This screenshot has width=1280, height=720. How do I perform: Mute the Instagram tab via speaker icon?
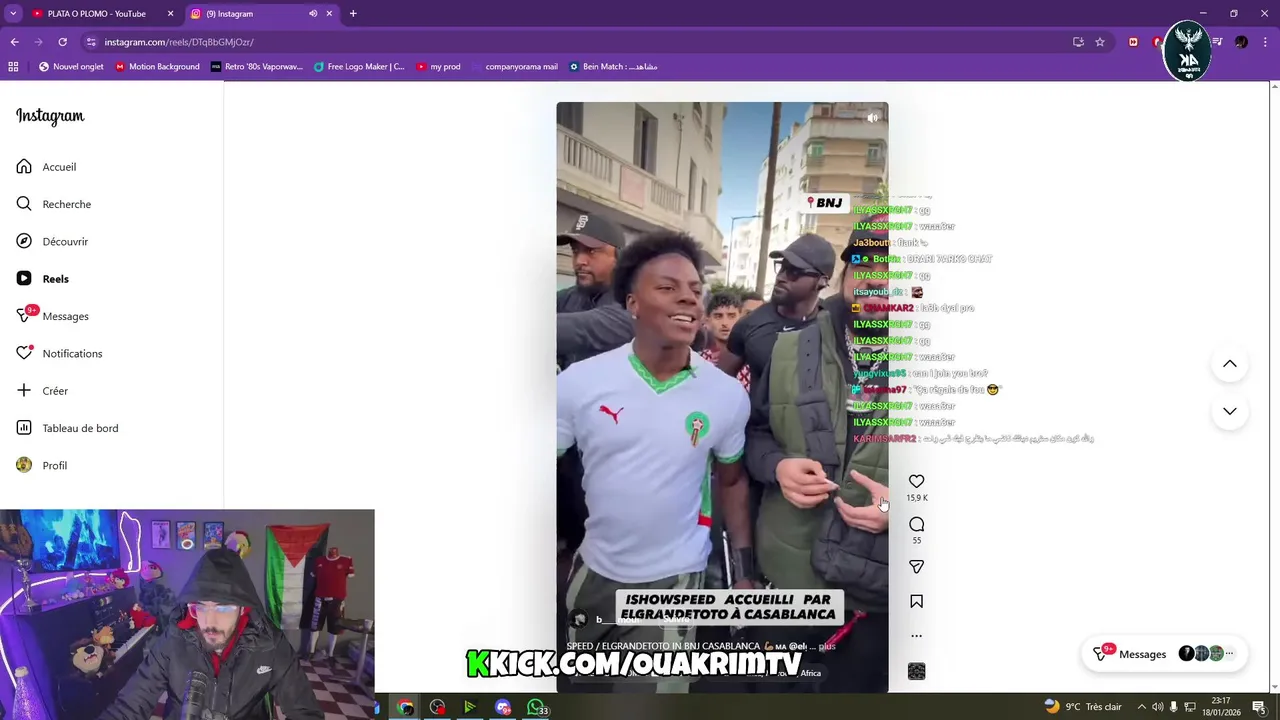click(x=313, y=14)
